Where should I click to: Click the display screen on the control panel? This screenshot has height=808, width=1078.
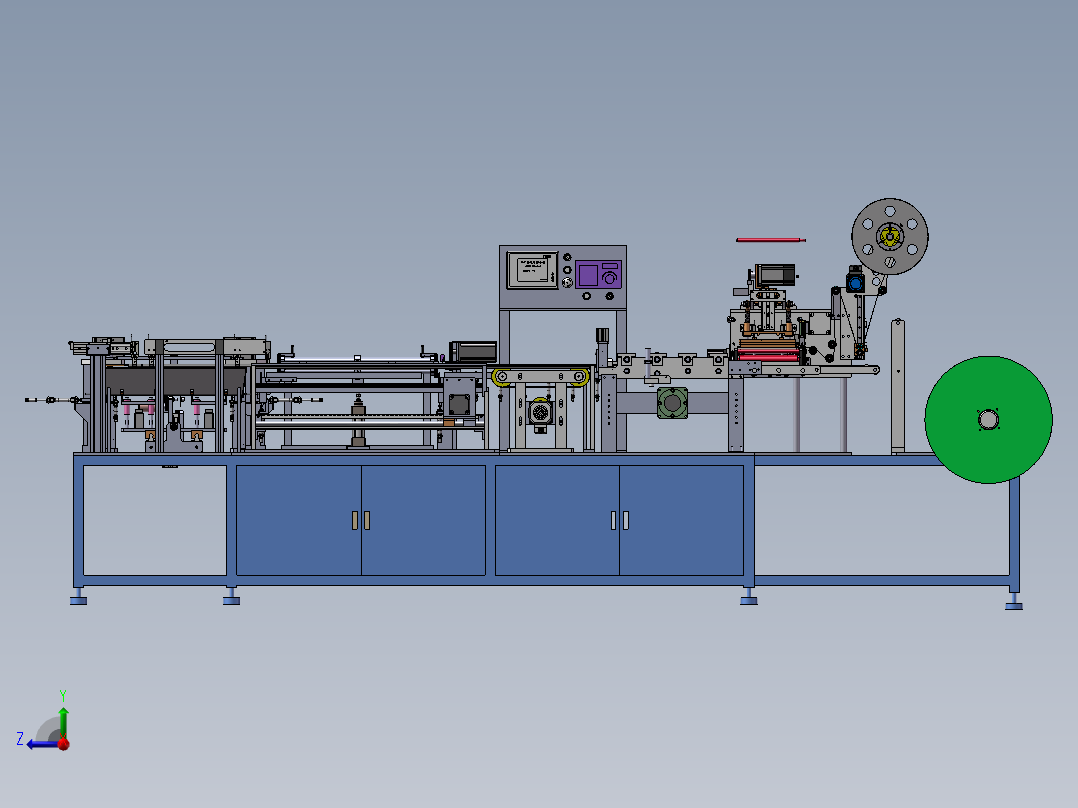[532, 270]
